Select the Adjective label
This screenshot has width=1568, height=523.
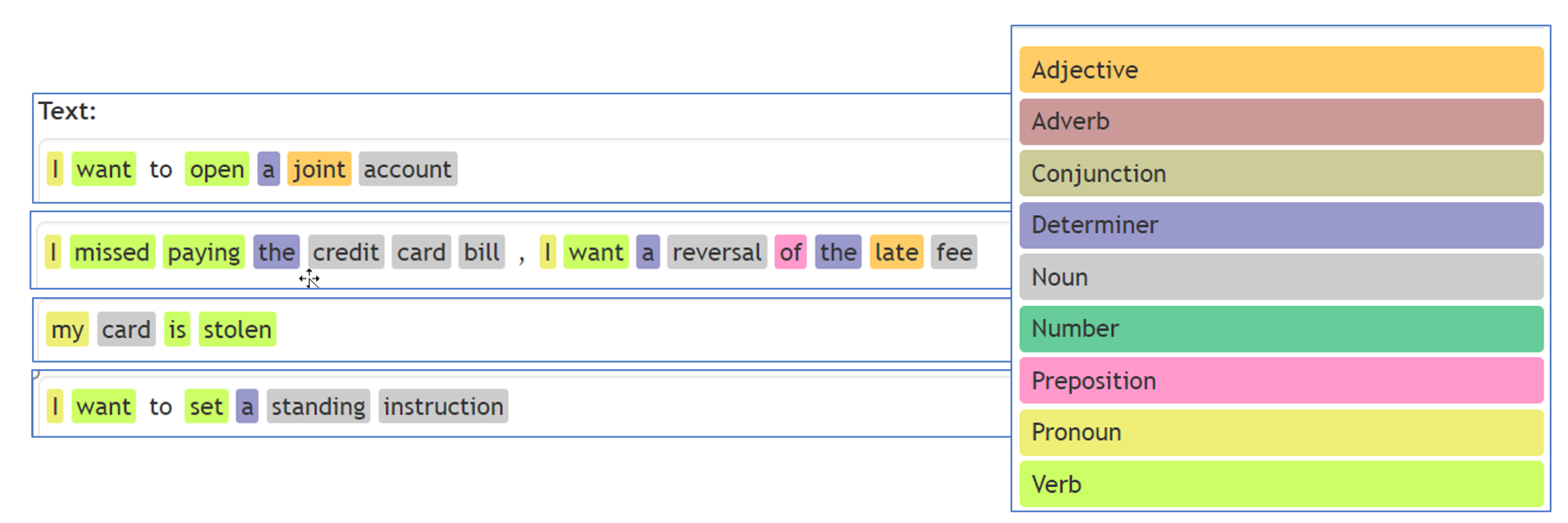1281,70
